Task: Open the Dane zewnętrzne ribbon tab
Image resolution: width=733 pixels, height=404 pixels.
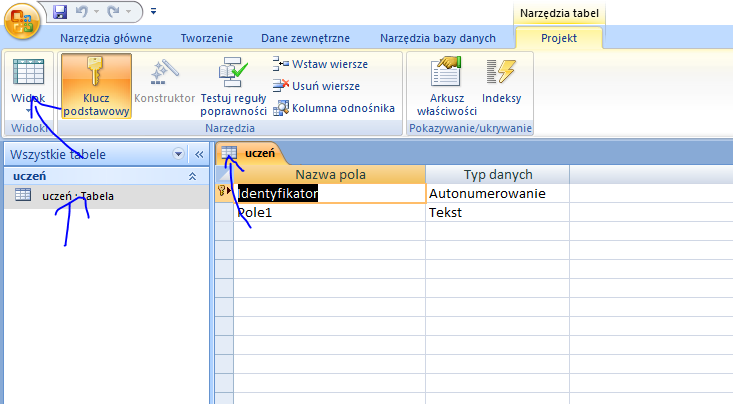Action: [x=300, y=38]
